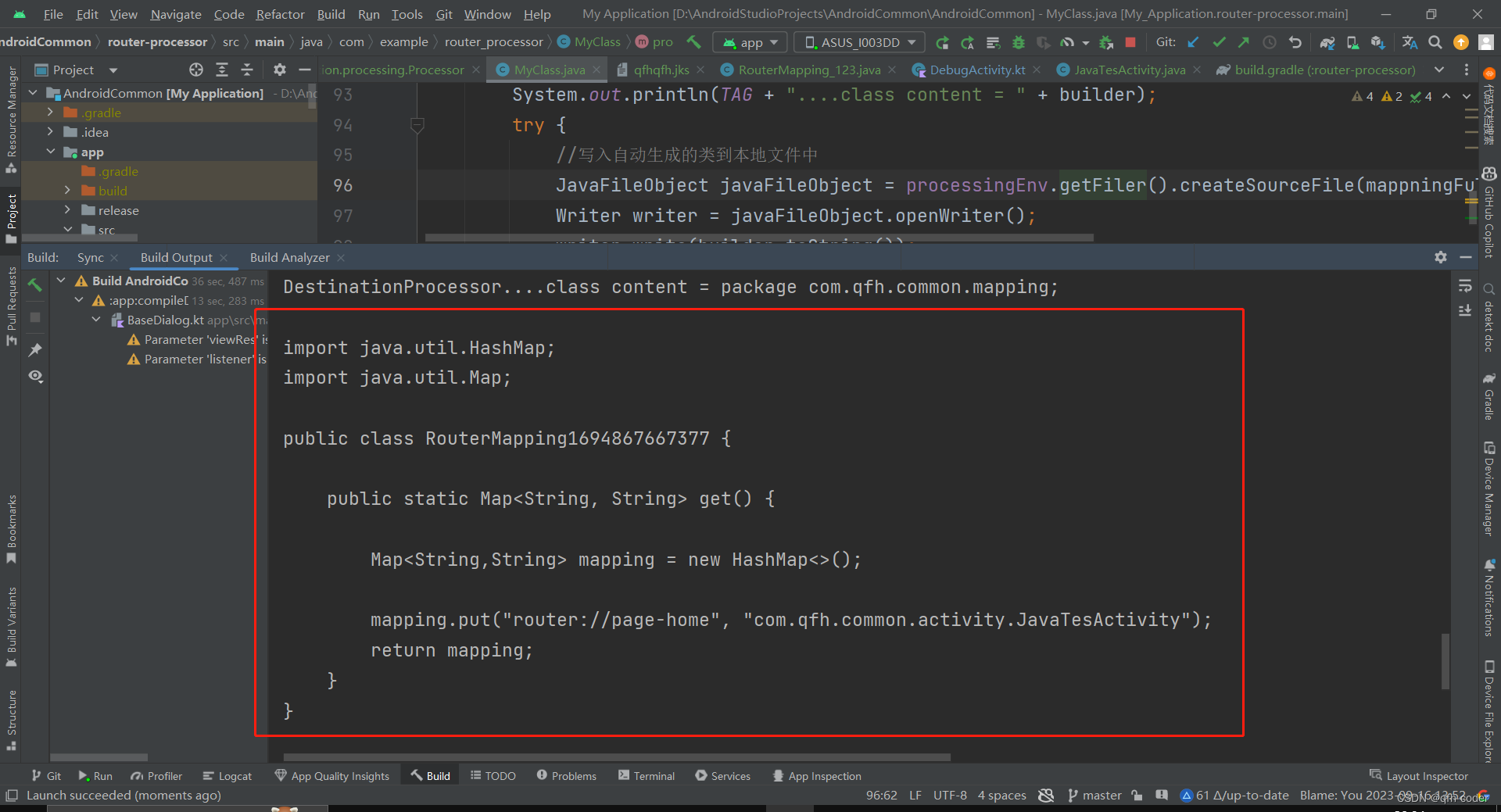The image size is (1501, 812).
Task: Show the hidden editor tabs dropdown
Action: point(1439,70)
